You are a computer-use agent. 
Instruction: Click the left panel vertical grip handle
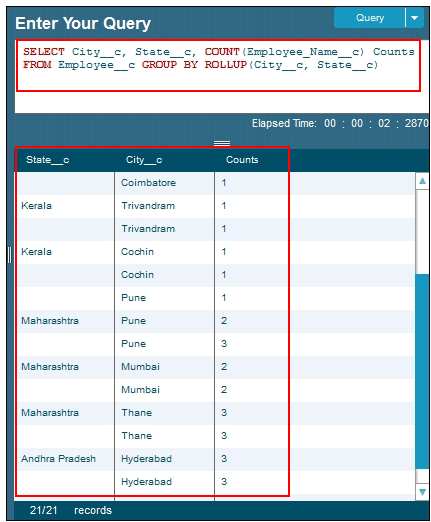click(9, 255)
